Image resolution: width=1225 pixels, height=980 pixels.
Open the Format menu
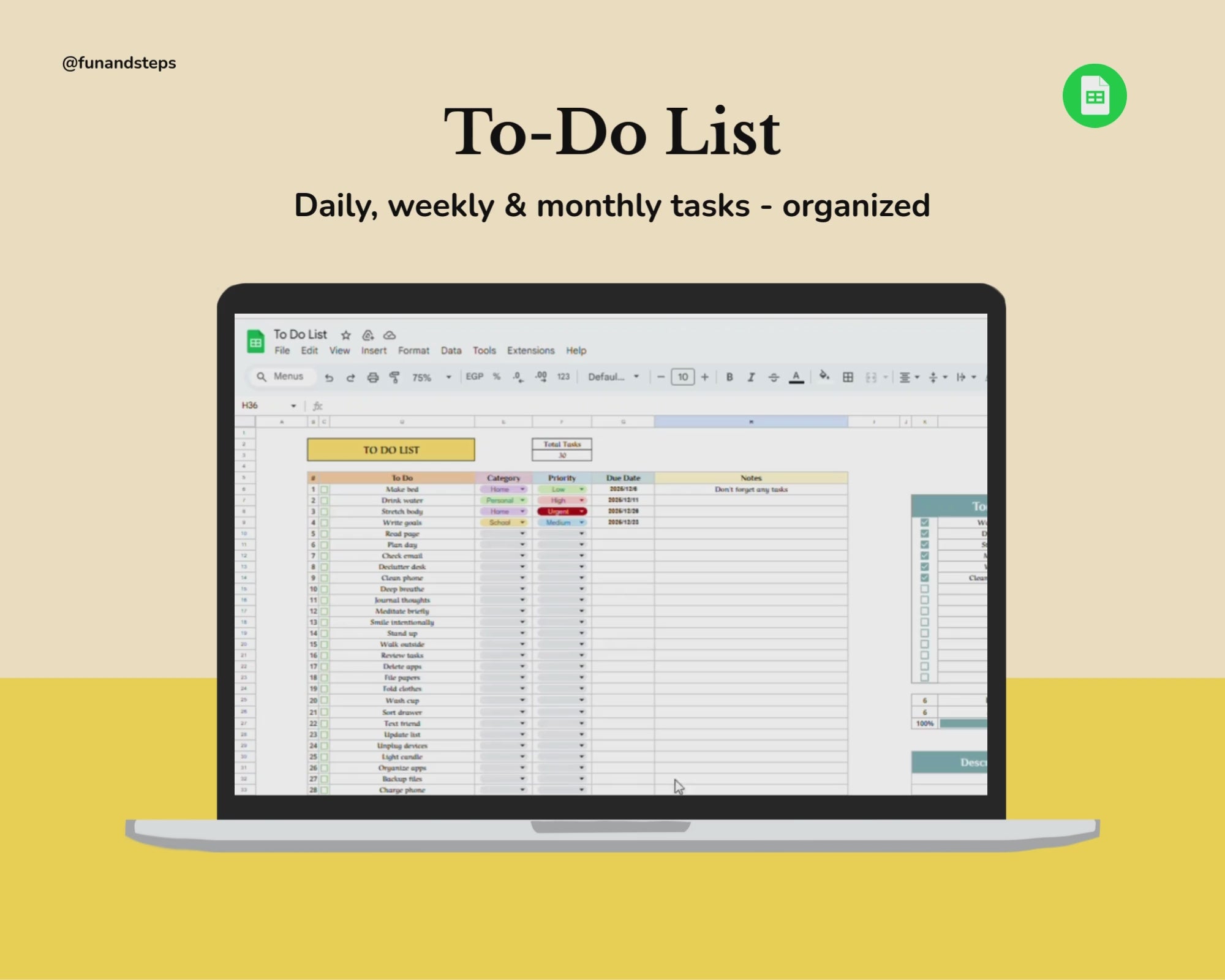click(x=413, y=350)
